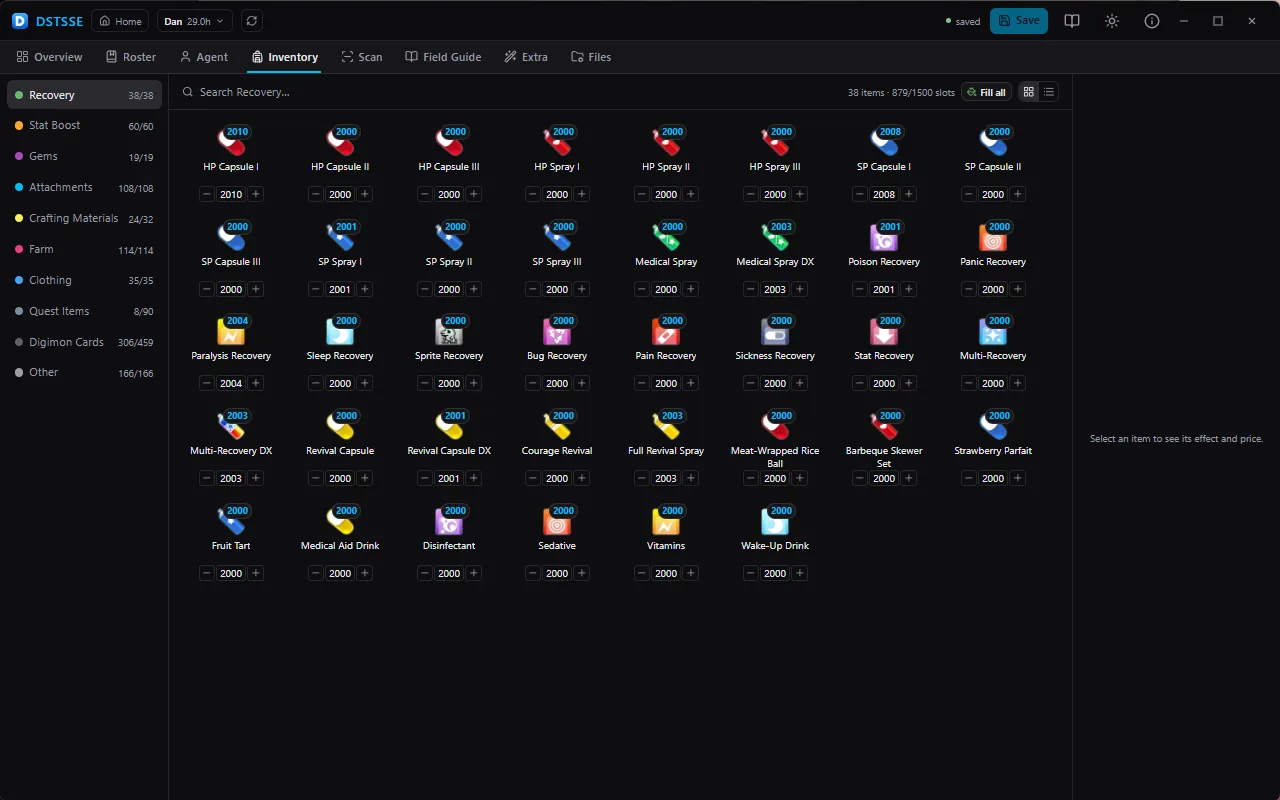The image size is (1280, 800).
Task: Select the Sedative item icon
Action: click(x=557, y=521)
